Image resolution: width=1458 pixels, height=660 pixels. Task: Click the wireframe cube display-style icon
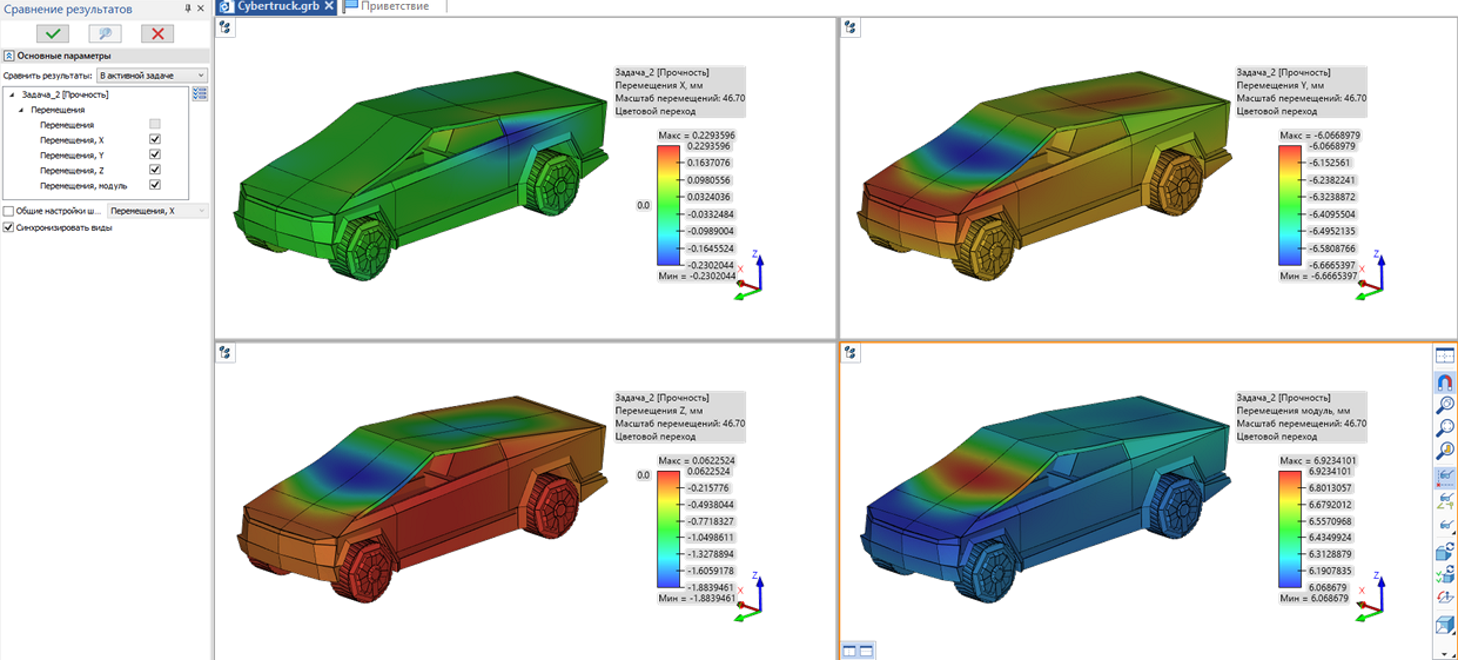pyautogui.click(x=1444, y=625)
